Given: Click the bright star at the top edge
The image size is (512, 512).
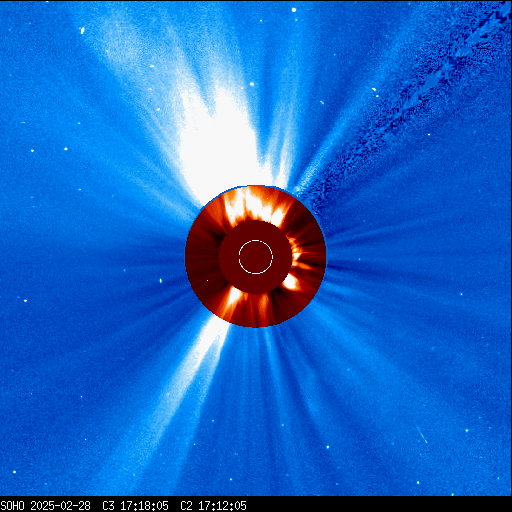Looking at the screenshot, I should [294, 10].
